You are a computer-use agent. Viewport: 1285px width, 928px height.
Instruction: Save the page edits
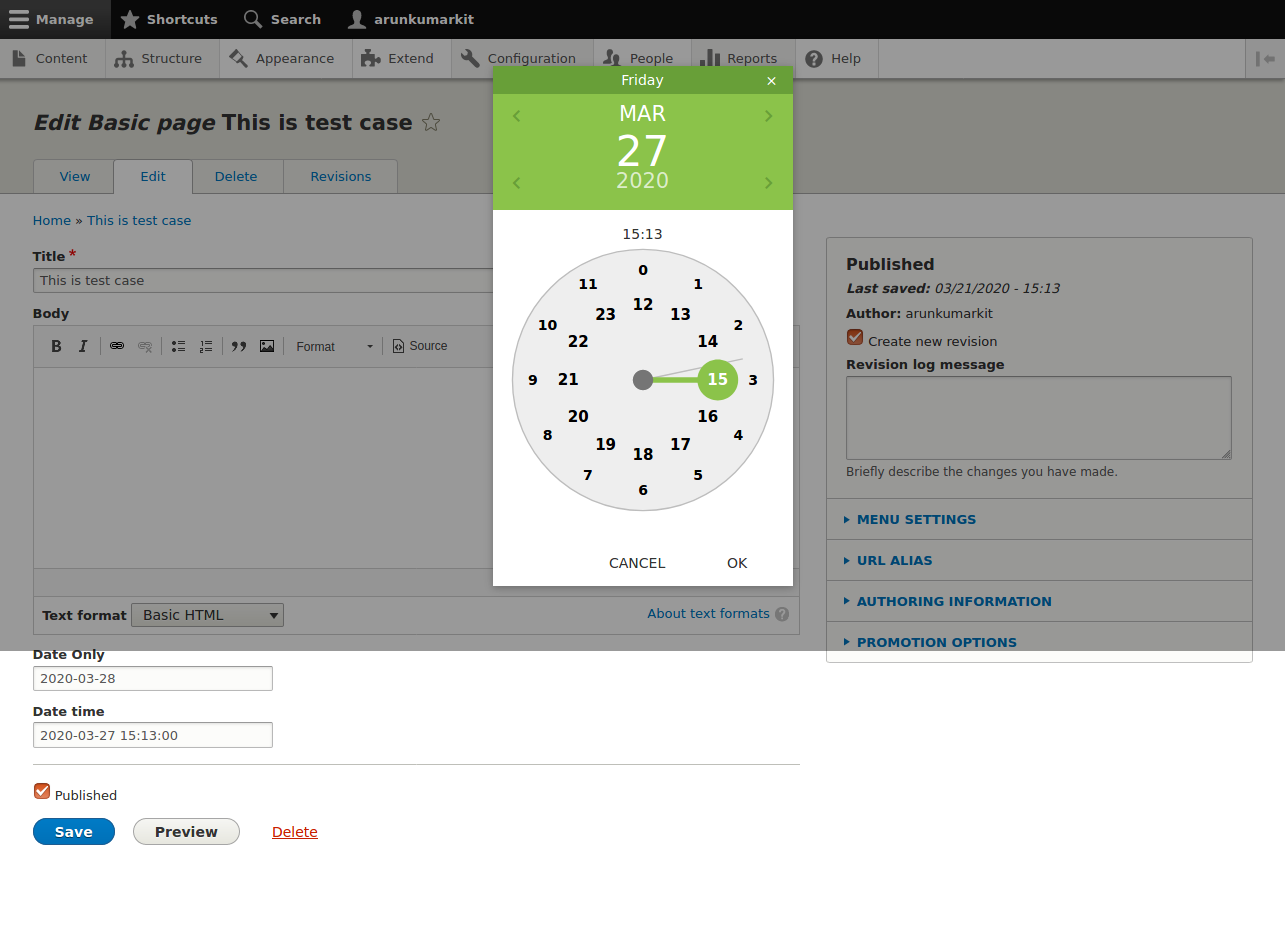pos(73,831)
